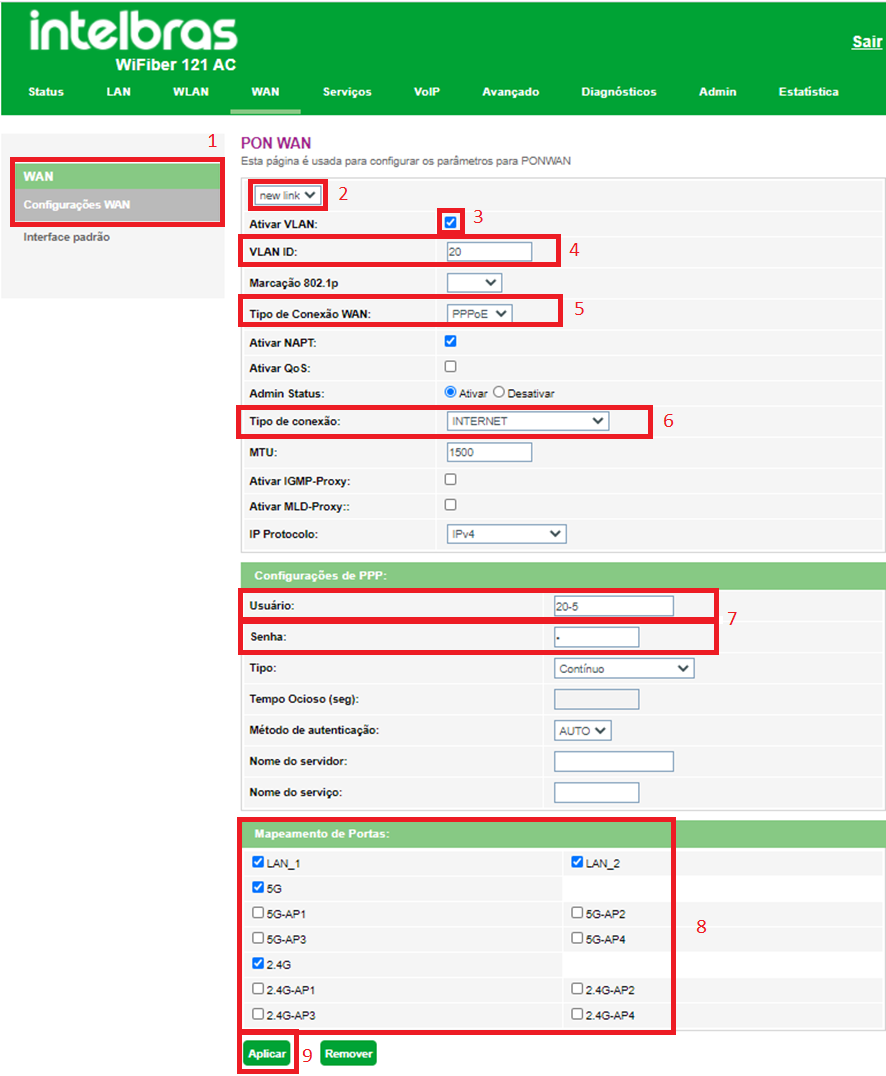
Task: Click the Sair logout link
Action: coord(867,42)
